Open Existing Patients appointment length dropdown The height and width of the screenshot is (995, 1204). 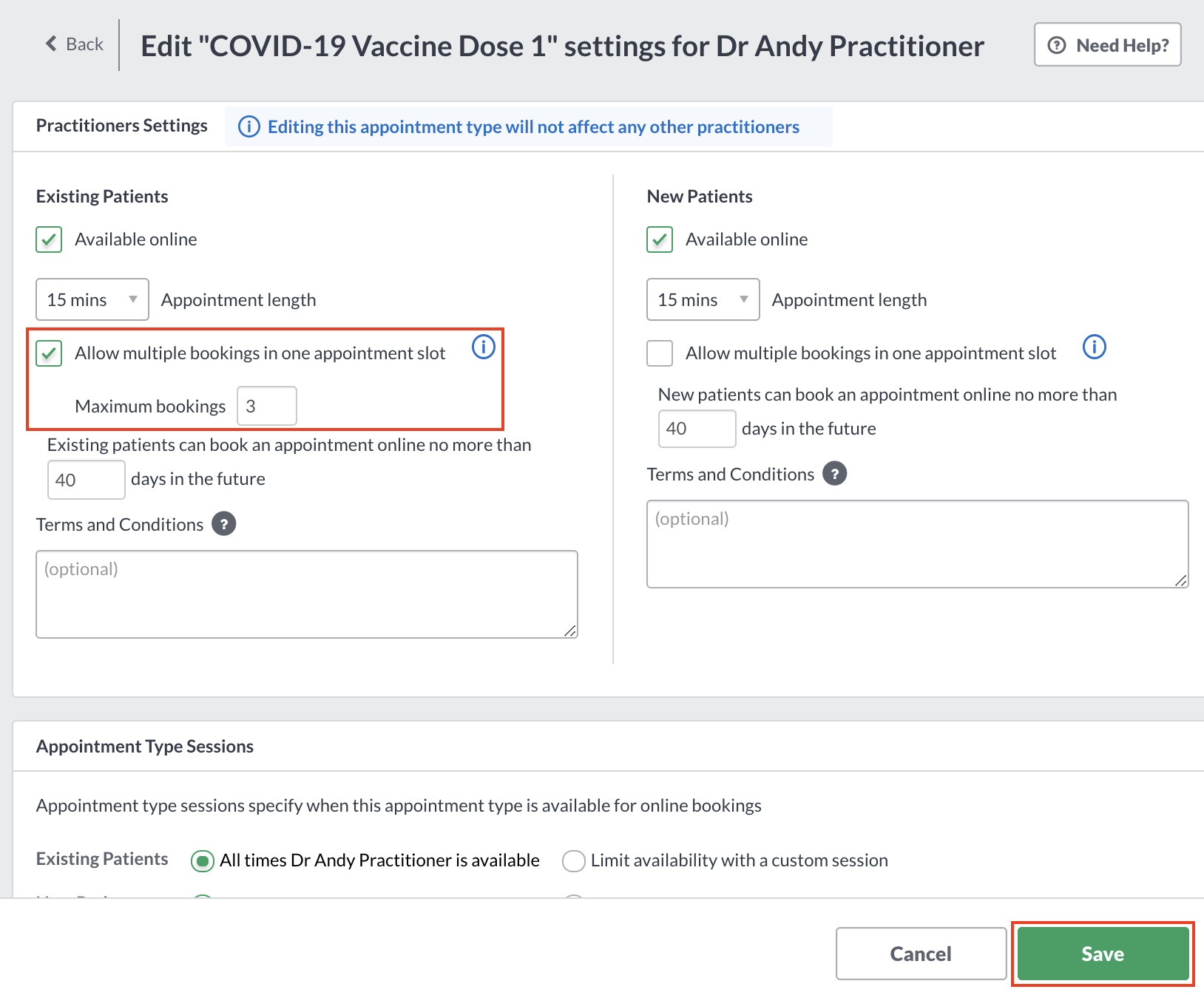coord(92,299)
